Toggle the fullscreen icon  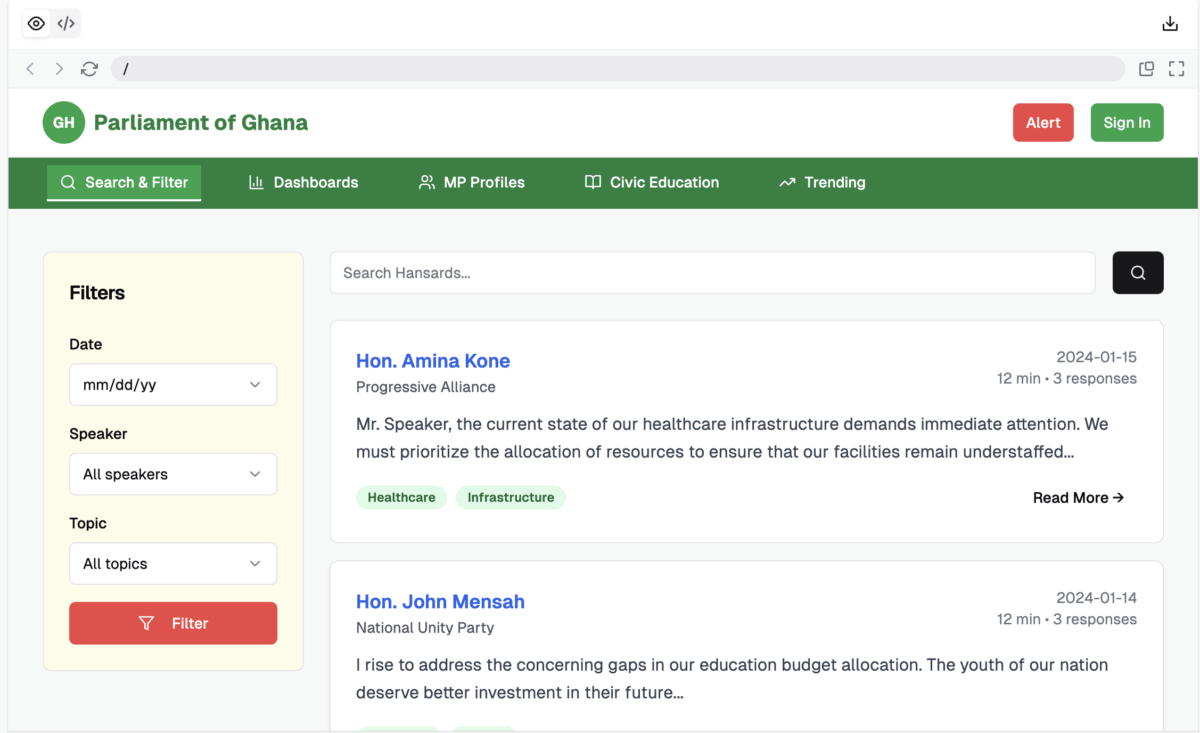(x=1177, y=69)
